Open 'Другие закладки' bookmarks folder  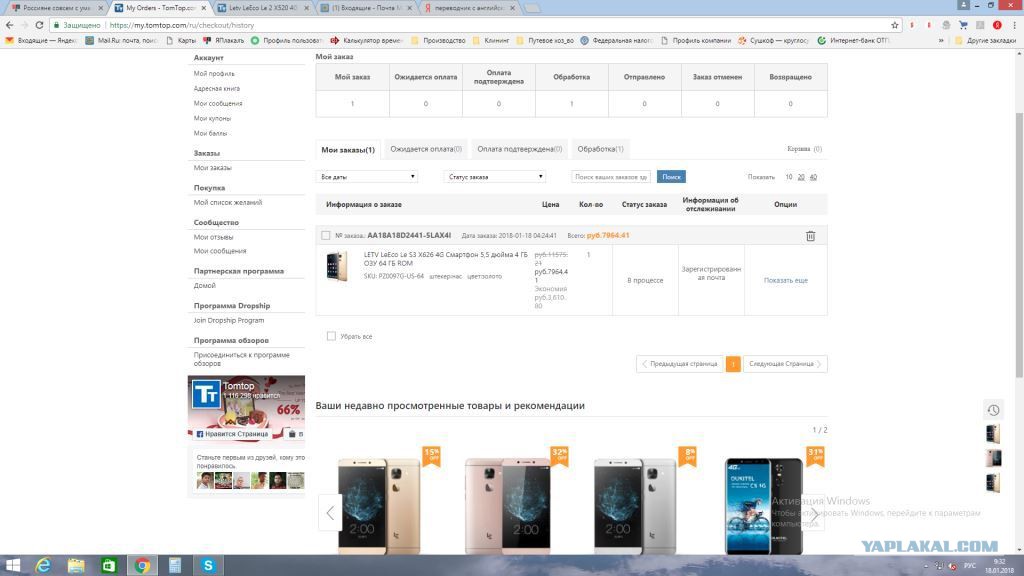(985, 40)
